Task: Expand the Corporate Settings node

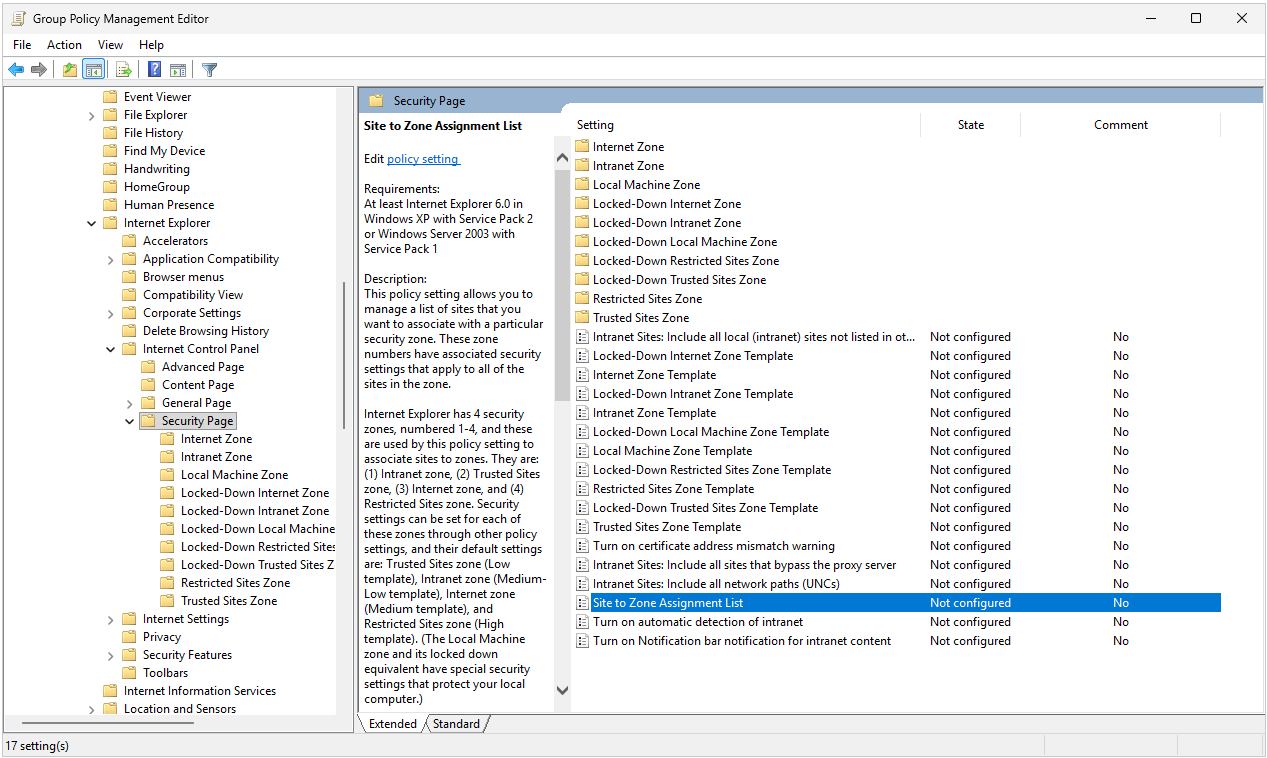Action: [x=111, y=313]
